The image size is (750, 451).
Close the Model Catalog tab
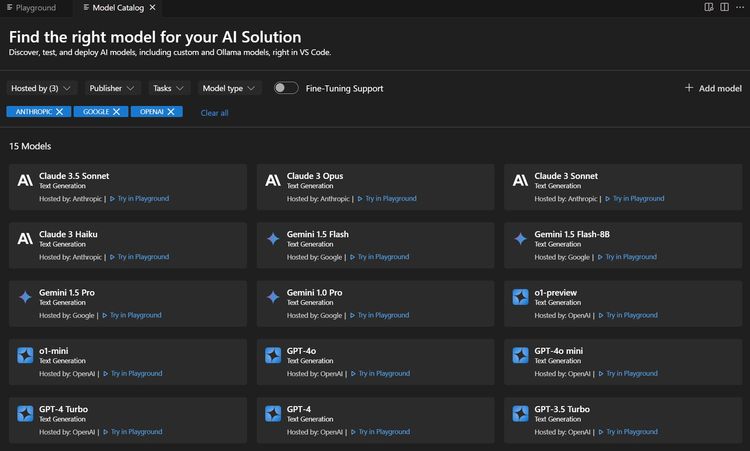(155, 7)
